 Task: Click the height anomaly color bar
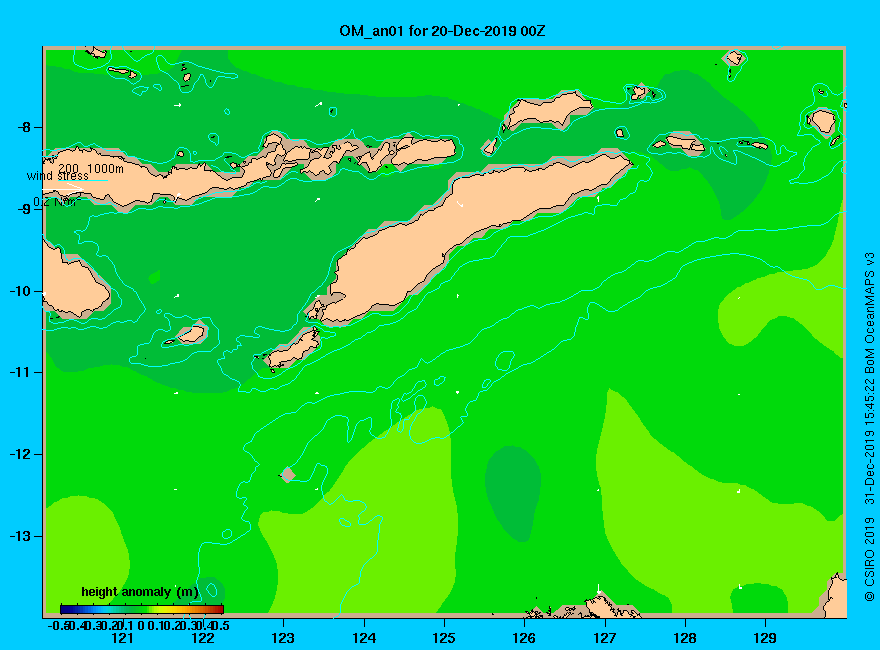pyautogui.click(x=142, y=609)
